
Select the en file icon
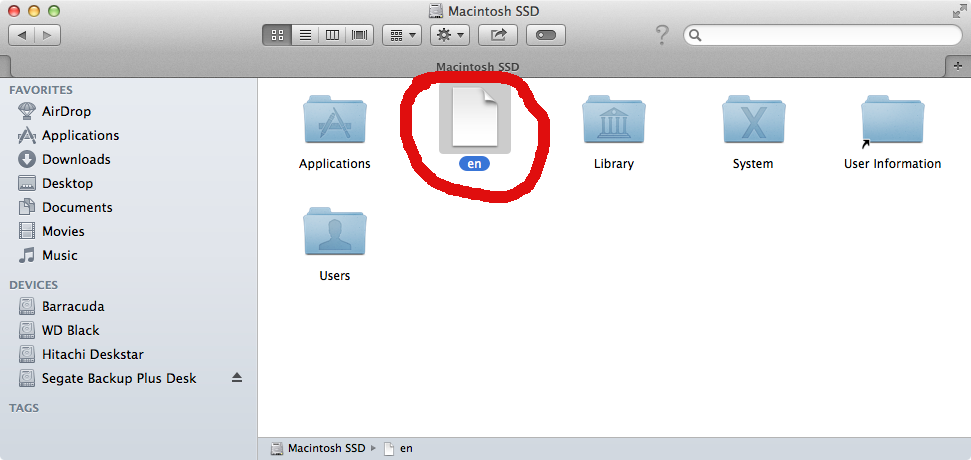[x=474, y=118]
